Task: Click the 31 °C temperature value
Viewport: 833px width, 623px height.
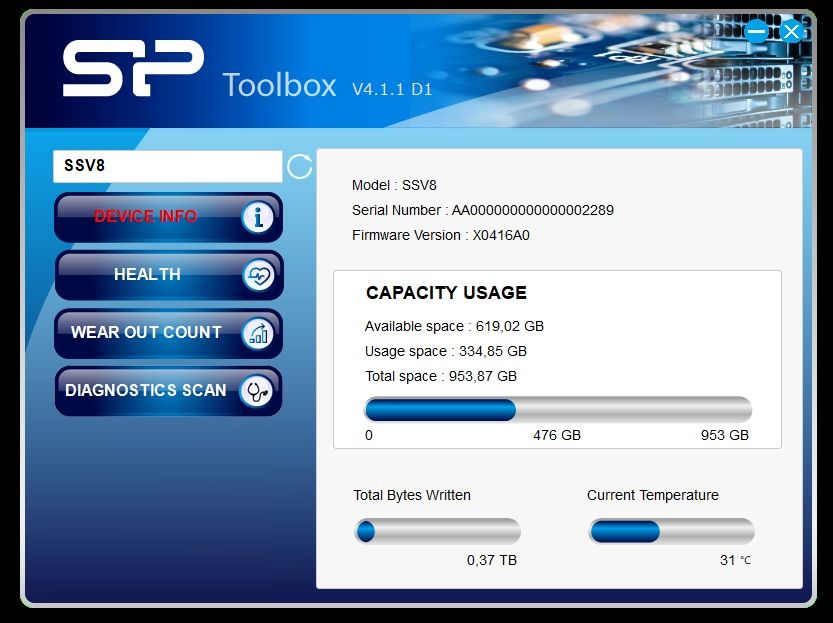Action: click(x=735, y=560)
